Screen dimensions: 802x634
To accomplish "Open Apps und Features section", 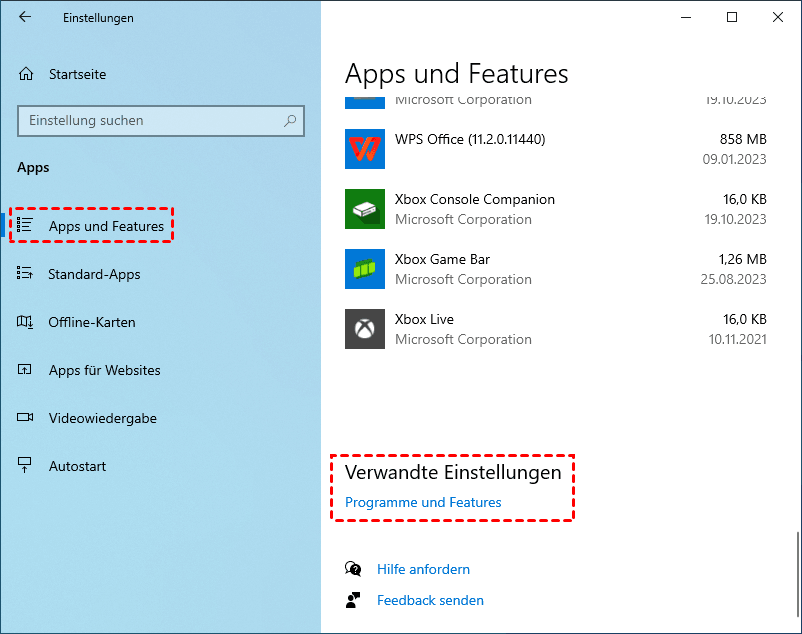I will tap(106, 226).
